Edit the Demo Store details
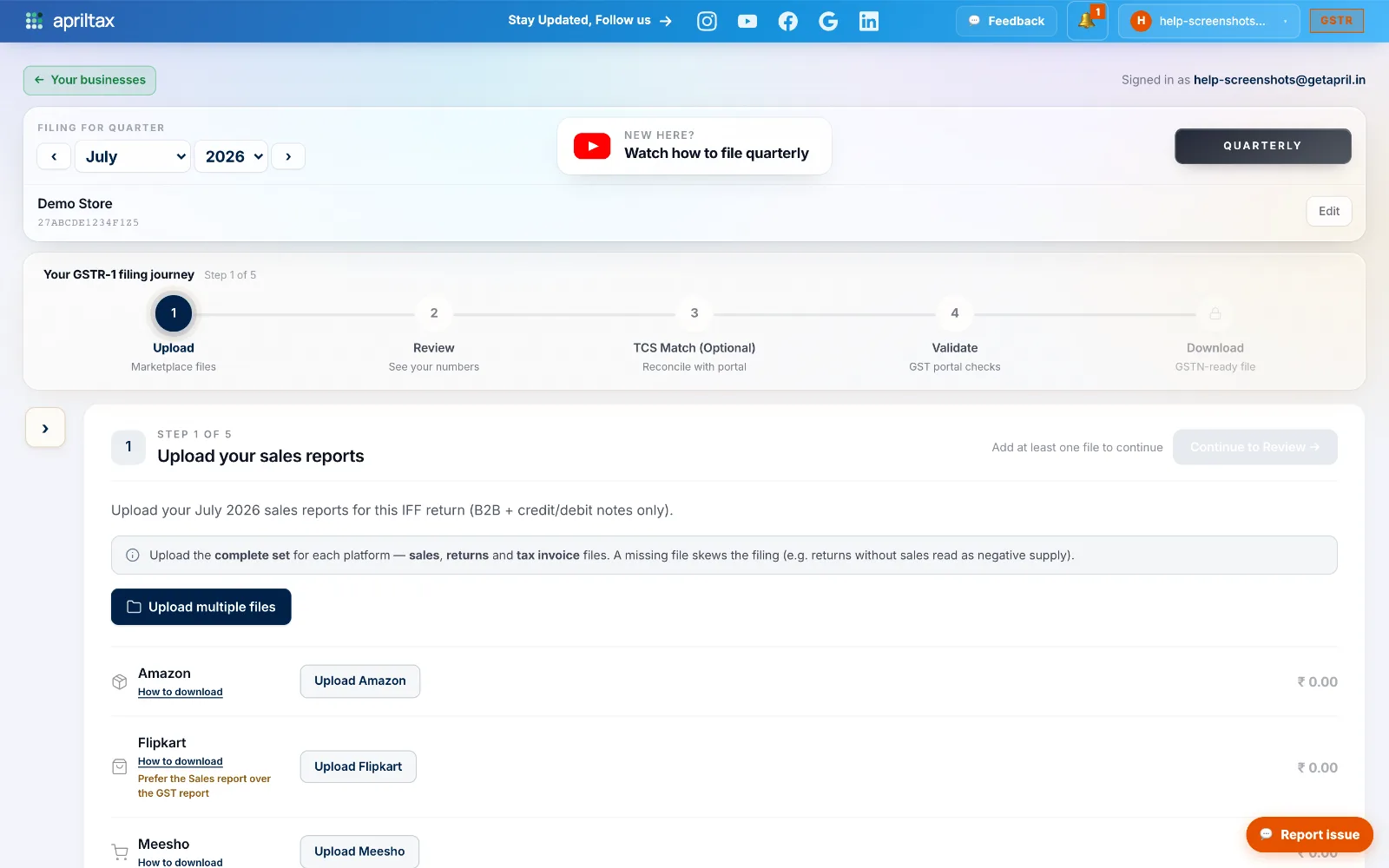Viewport: 1389px width, 868px height. point(1329,211)
